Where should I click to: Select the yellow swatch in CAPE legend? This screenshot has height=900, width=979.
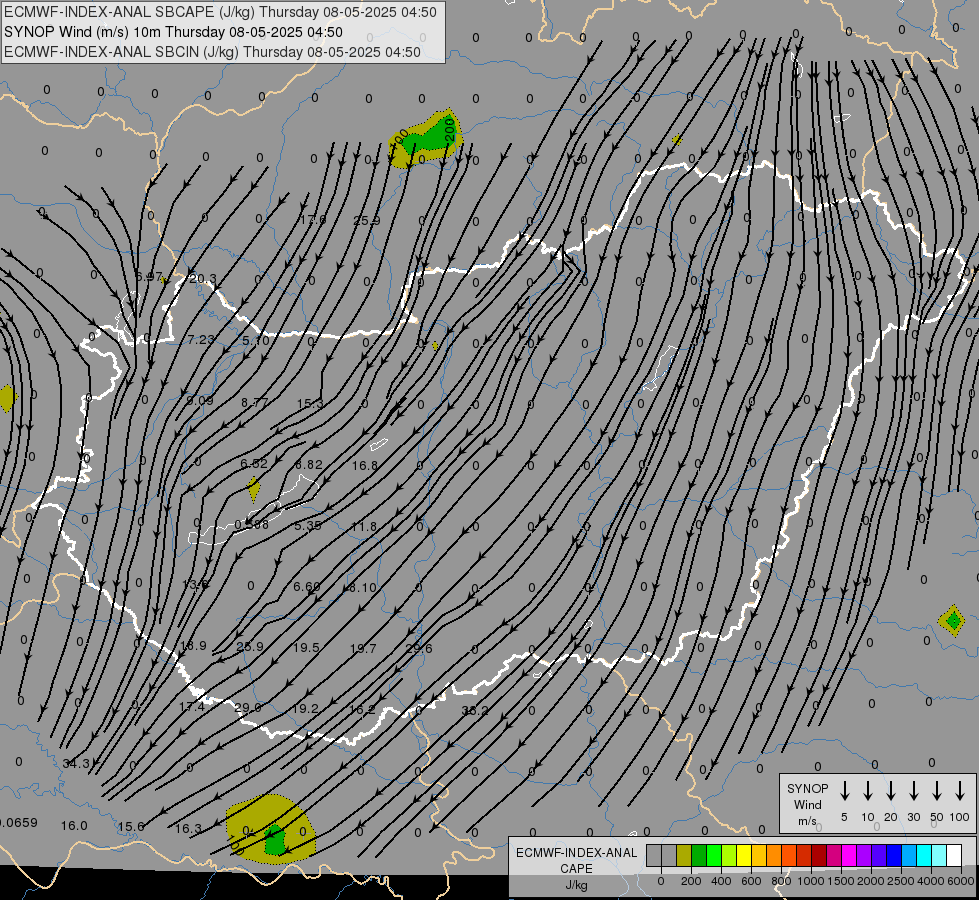744,856
